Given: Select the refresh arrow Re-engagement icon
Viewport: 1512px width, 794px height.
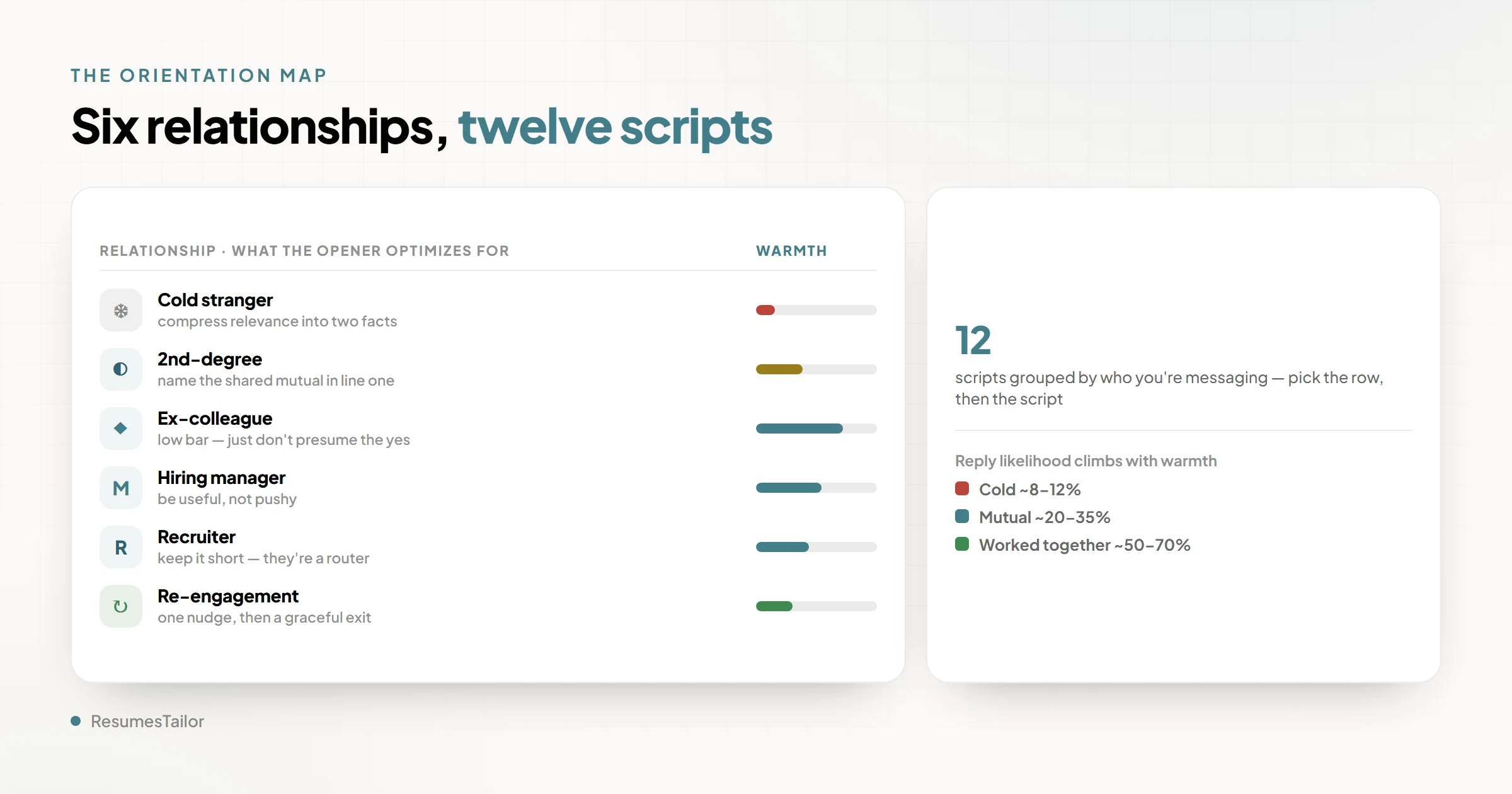Looking at the screenshot, I should 121,606.
